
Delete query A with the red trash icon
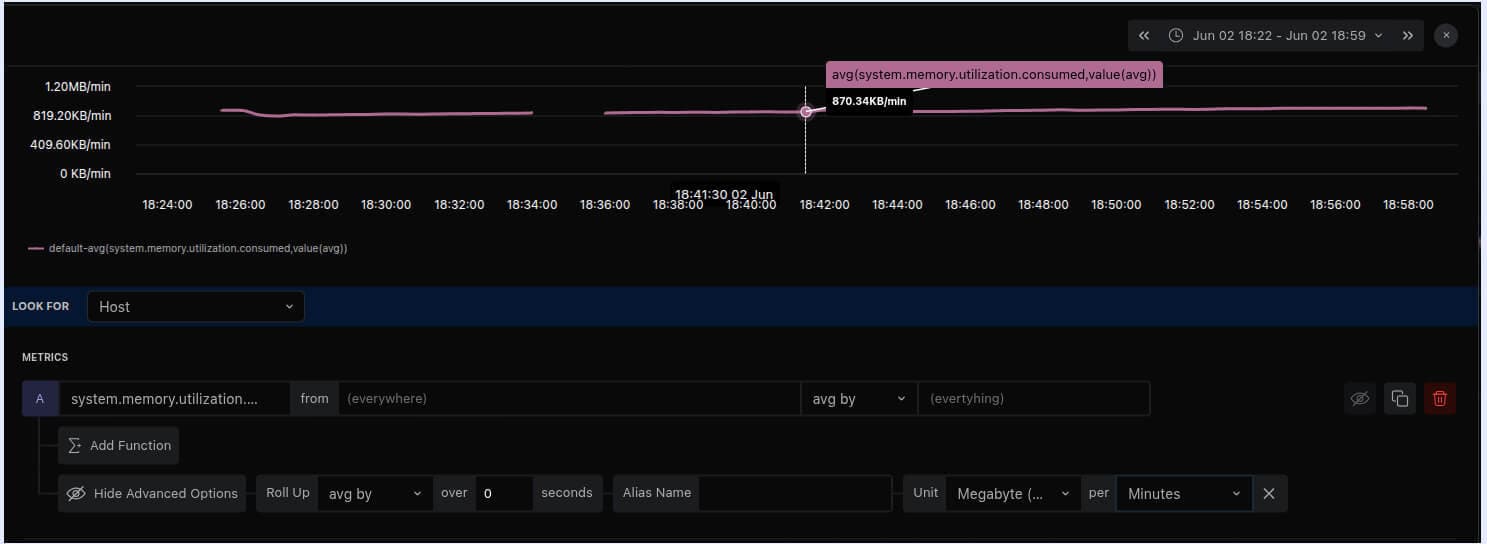point(1440,398)
